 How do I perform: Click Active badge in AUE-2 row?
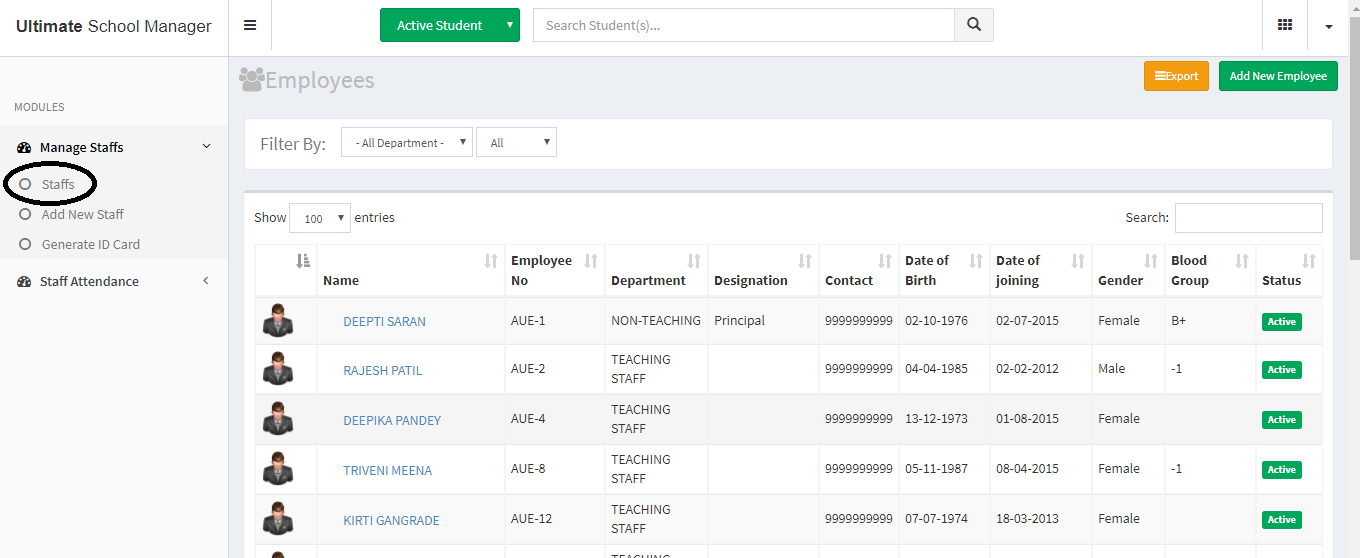(x=1282, y=370)
